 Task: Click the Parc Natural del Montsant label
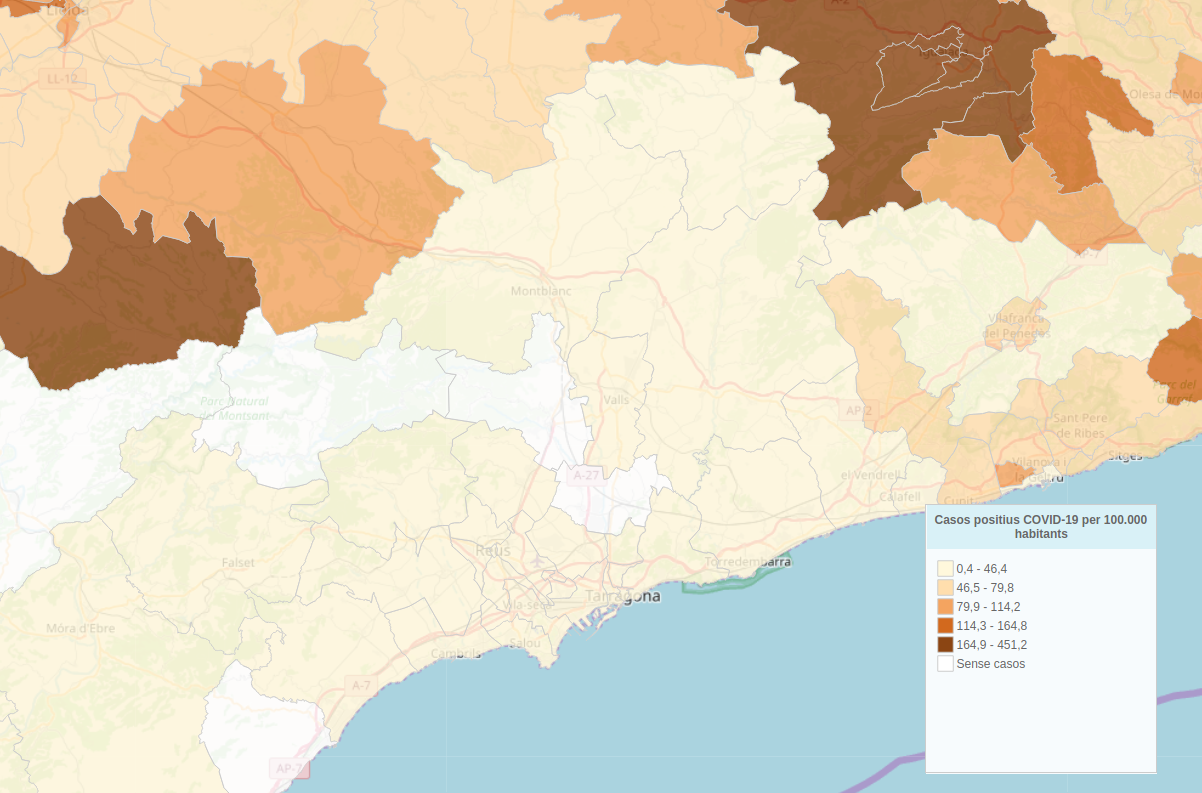coord(235,408)
